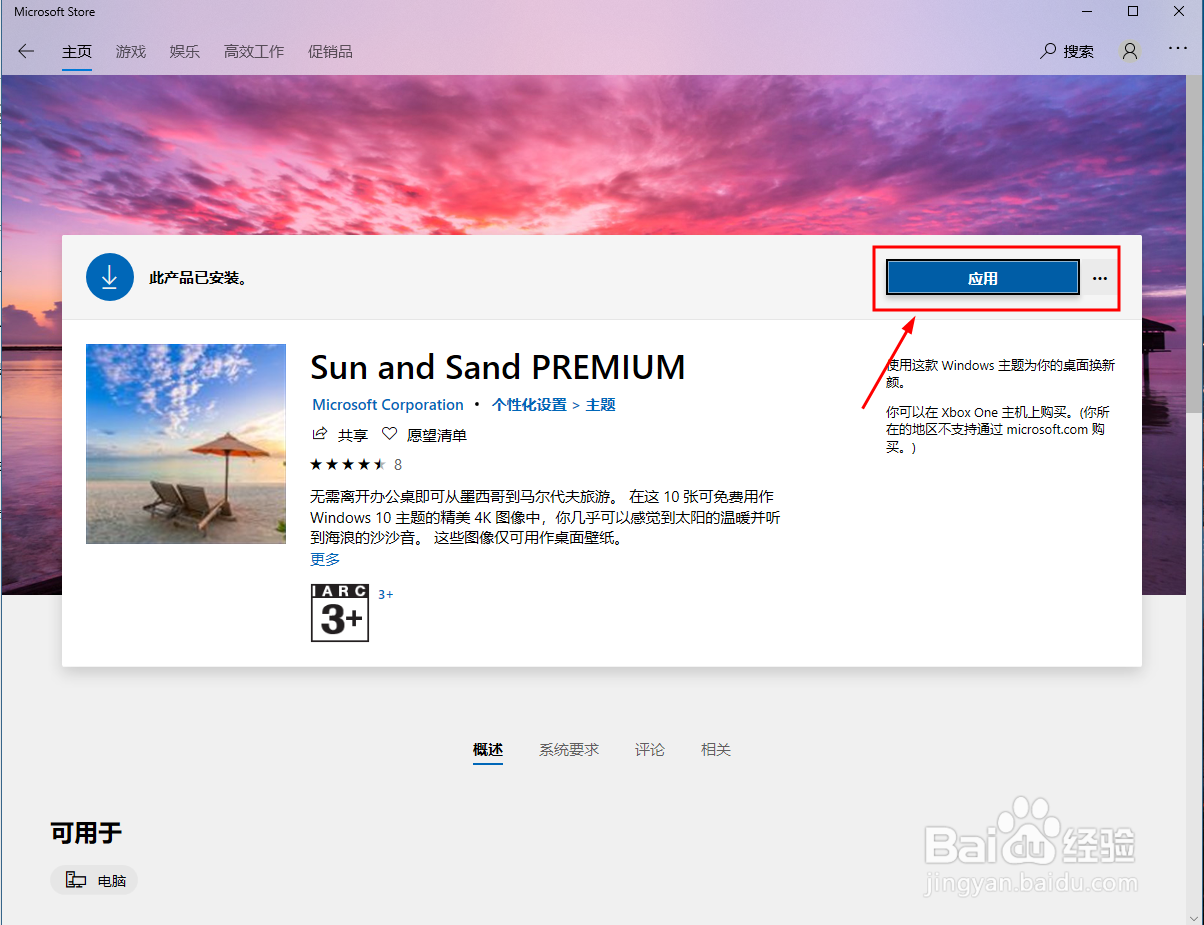1204x925 pixels.
Task: Add theme to 愿望清单 via heart icon
Action: [x=389, y=434]
